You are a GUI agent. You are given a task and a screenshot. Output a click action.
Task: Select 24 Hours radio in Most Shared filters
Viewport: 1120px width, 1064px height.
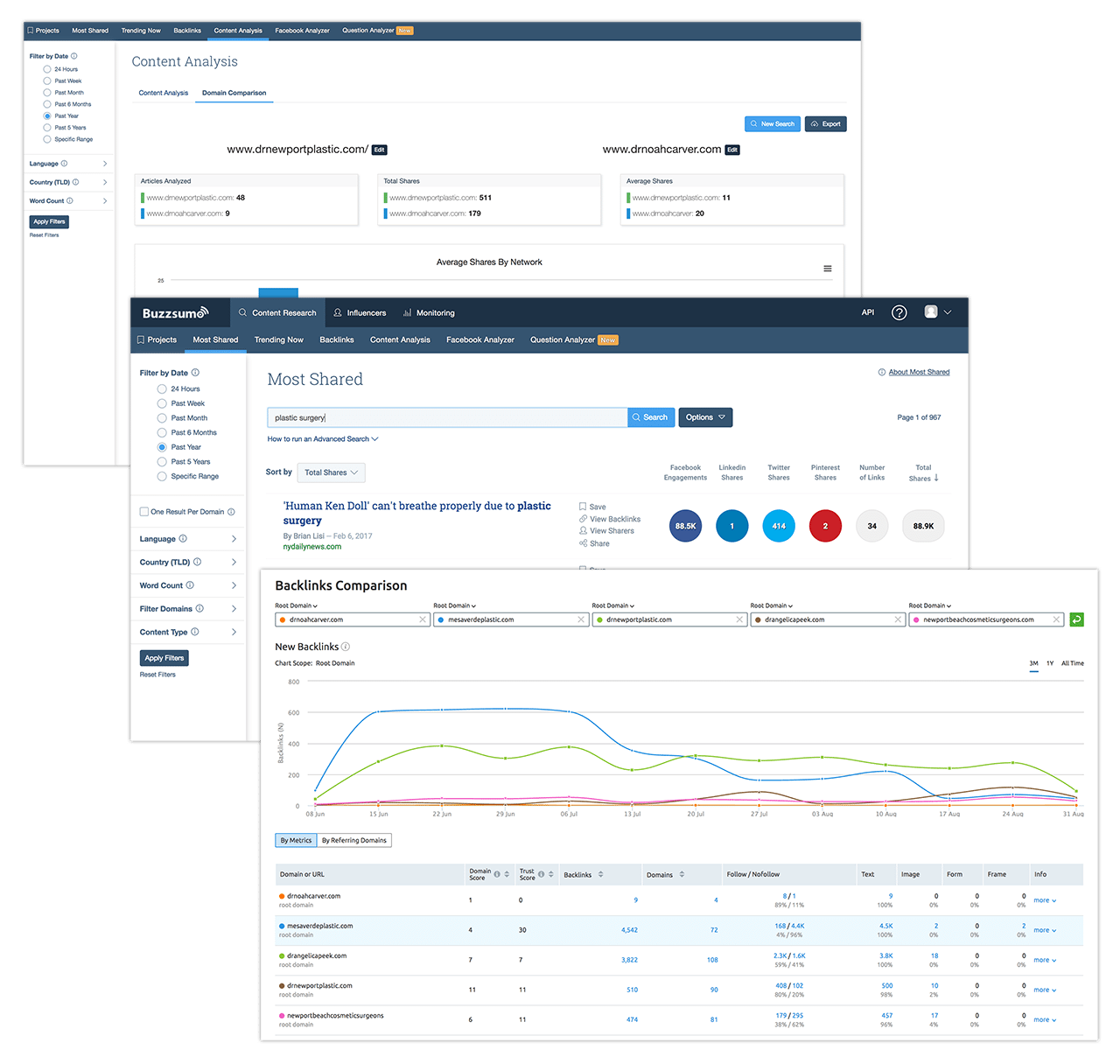[162, 388]
